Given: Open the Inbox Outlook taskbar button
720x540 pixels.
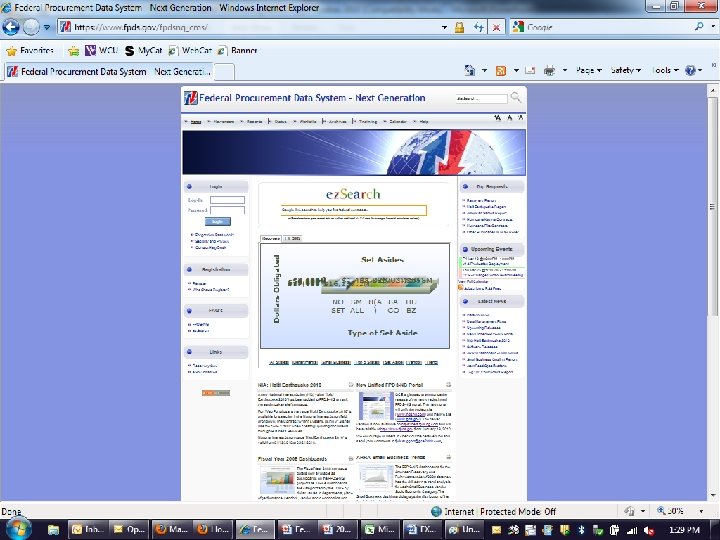Looking at the screenshot, I should pos(88,529).
